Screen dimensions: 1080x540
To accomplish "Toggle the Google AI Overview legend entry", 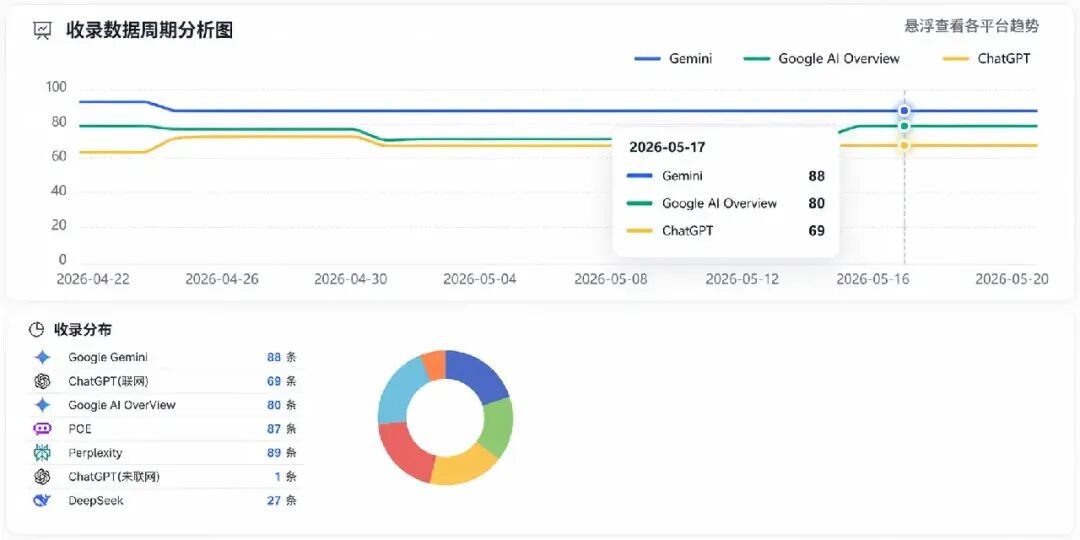I will pos(822,59).
